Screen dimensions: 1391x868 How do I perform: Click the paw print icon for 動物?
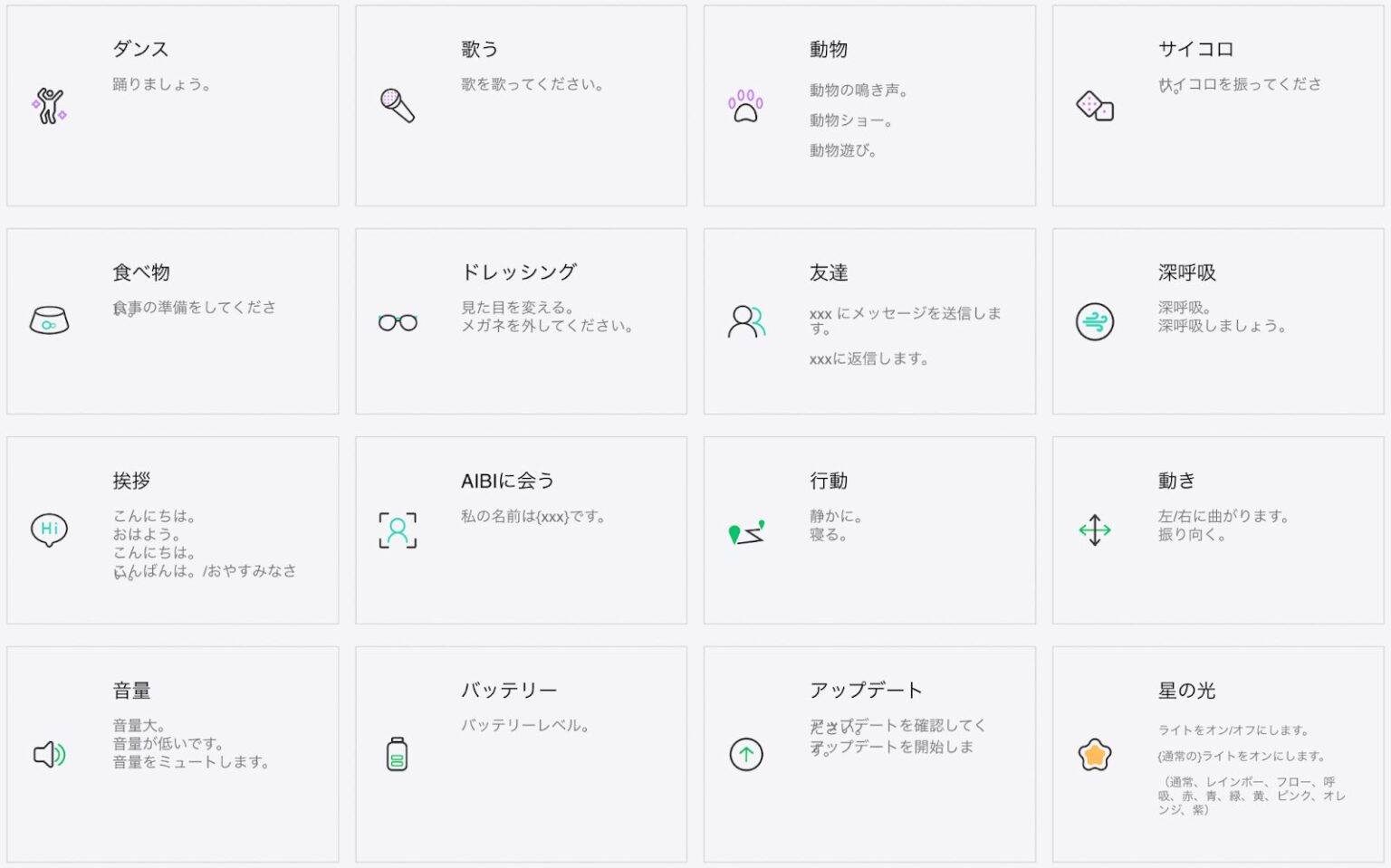coord(745,106)
